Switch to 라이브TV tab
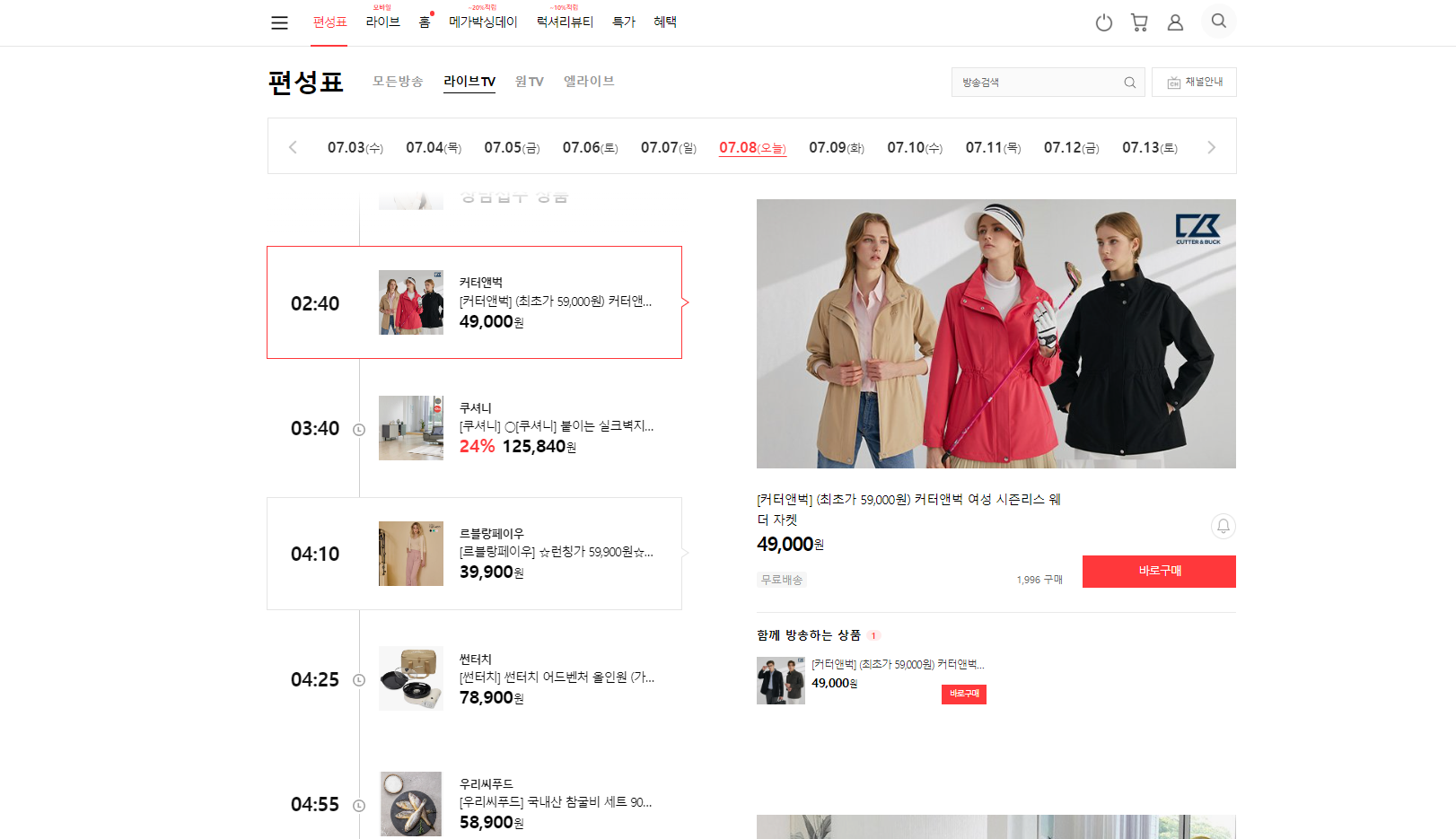 pos(469,82)
